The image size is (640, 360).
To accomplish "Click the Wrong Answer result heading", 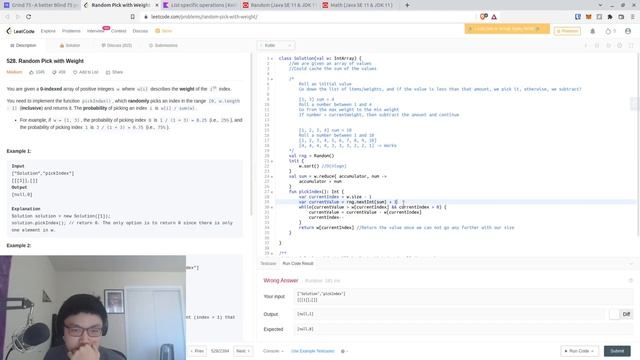I will click(x=281, y=281).
